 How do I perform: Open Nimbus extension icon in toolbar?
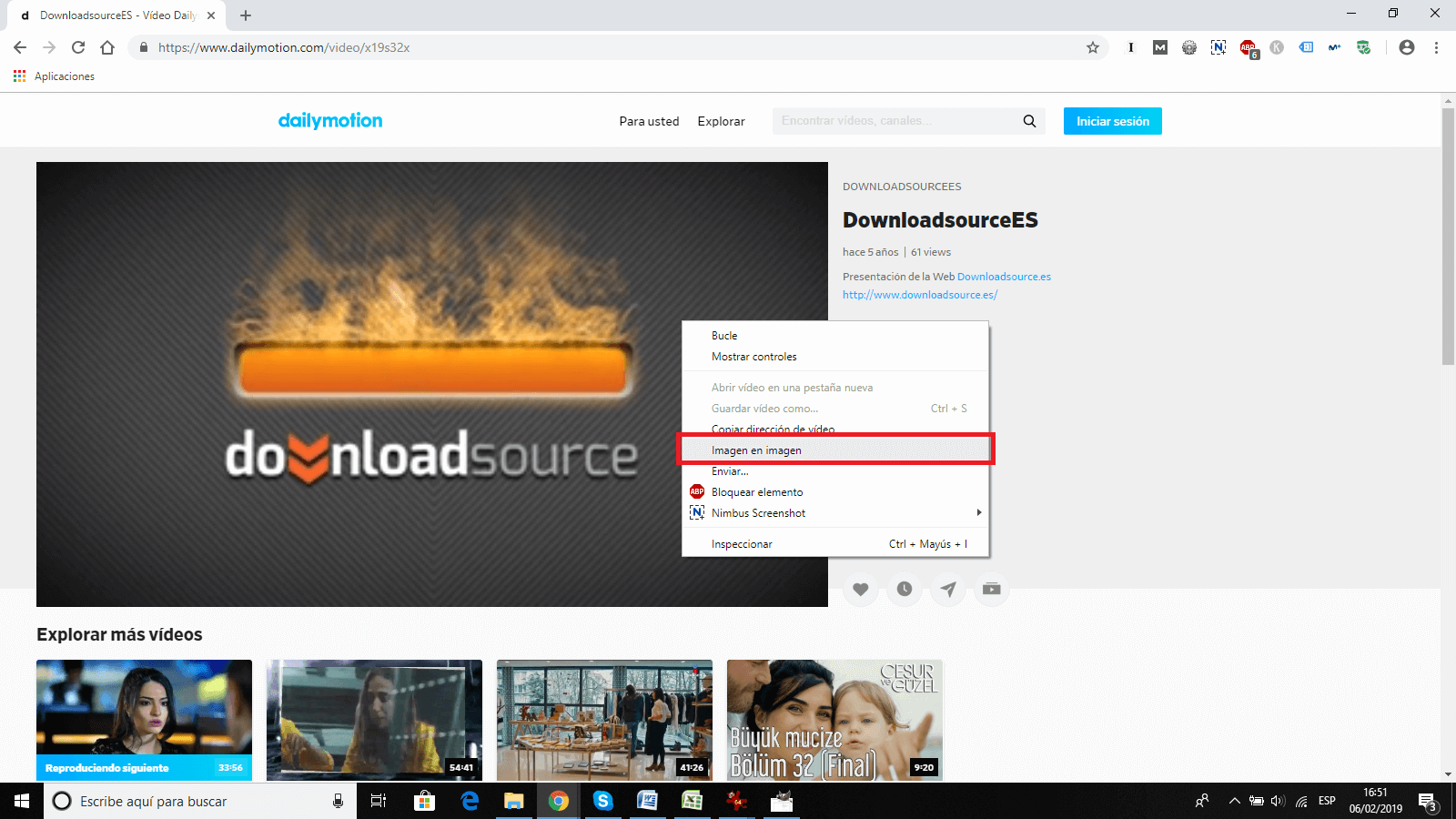(x=1218, y=47)
